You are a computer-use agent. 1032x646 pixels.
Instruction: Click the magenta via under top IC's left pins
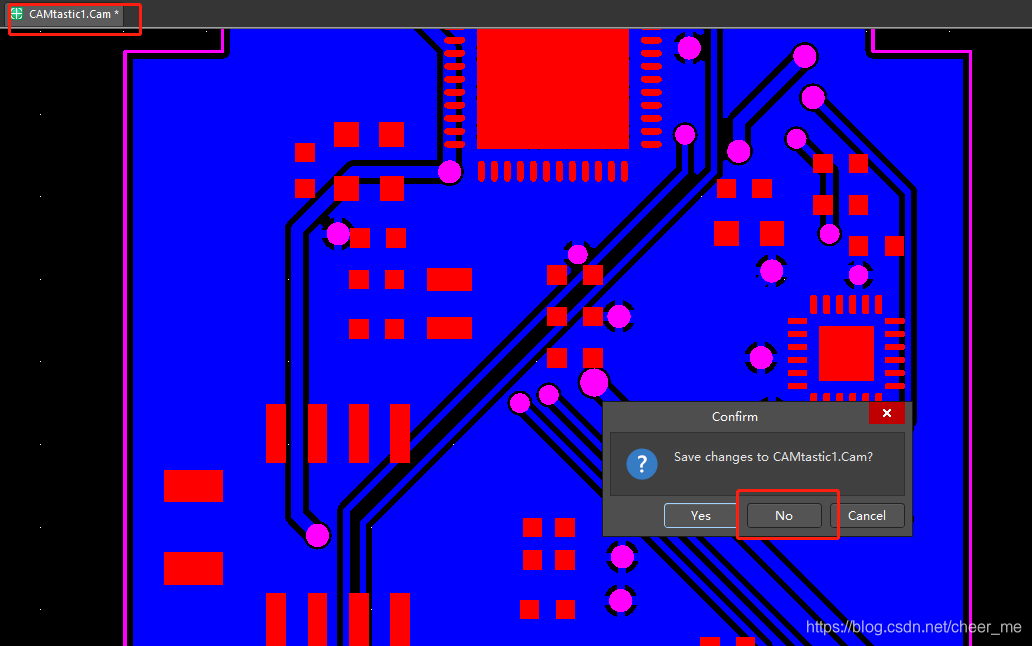(x=450, y=172)
